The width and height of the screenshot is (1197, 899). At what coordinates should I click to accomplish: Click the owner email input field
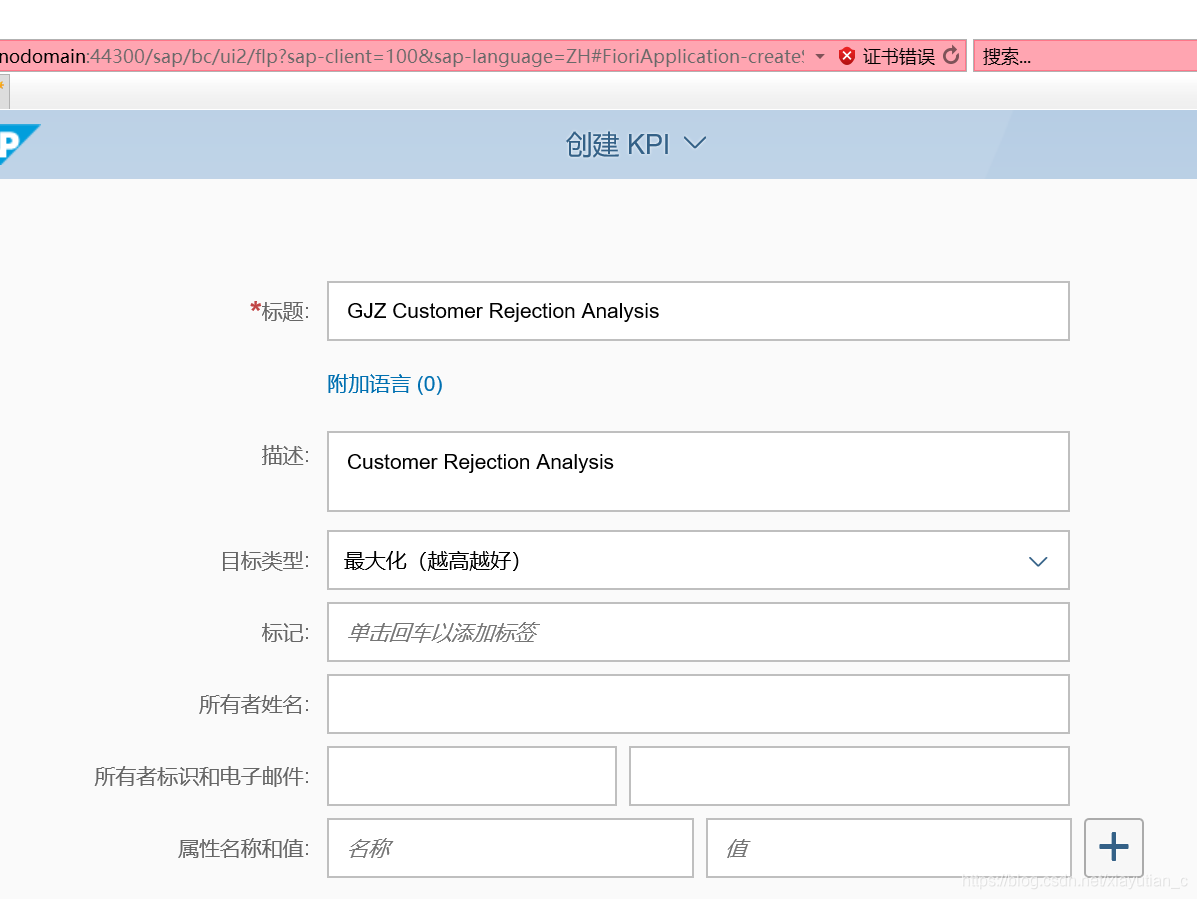click(x=849, y=776)
